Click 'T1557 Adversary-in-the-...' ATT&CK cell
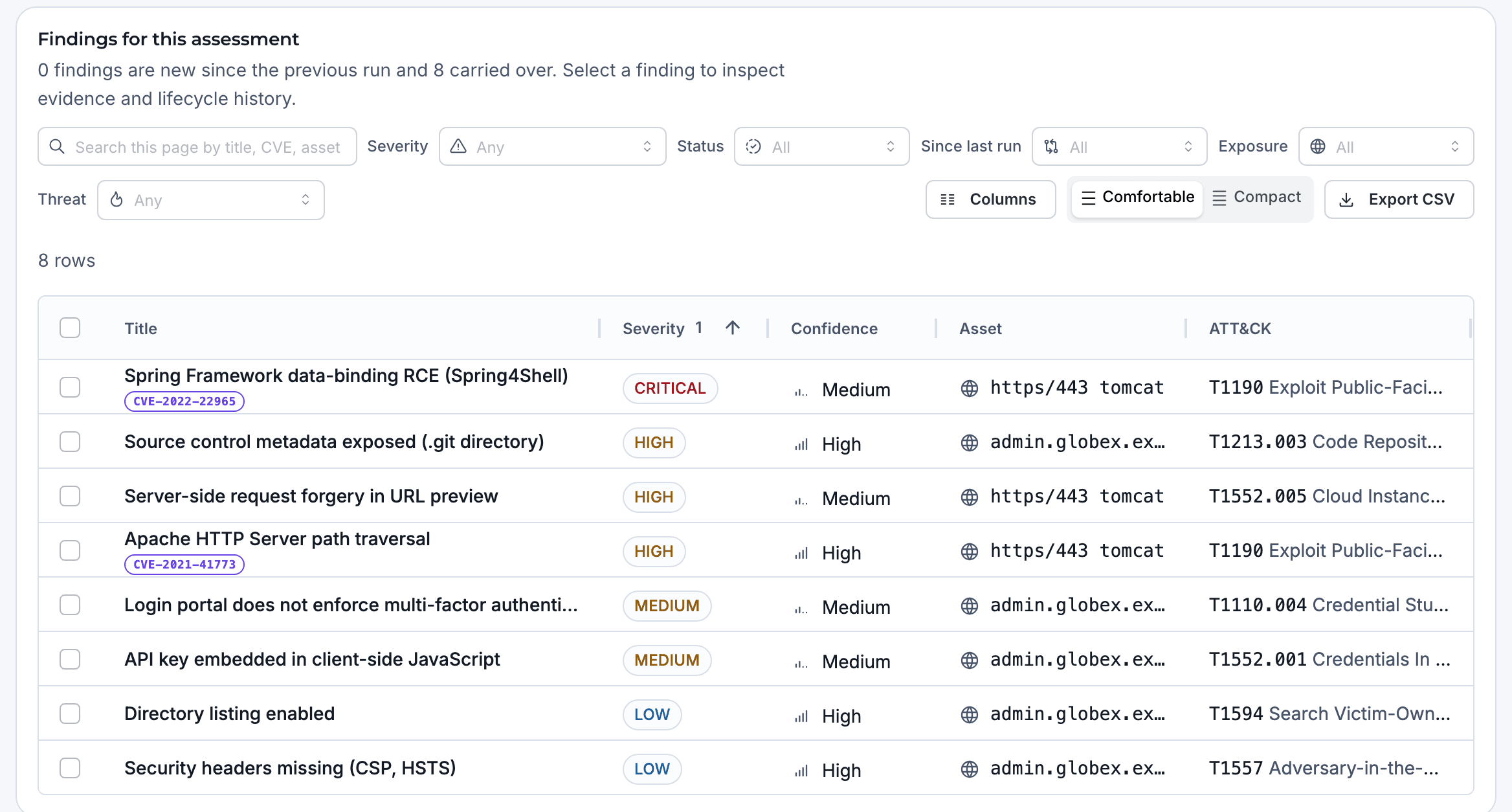The image size is (1512, 812). [1324, 768]
